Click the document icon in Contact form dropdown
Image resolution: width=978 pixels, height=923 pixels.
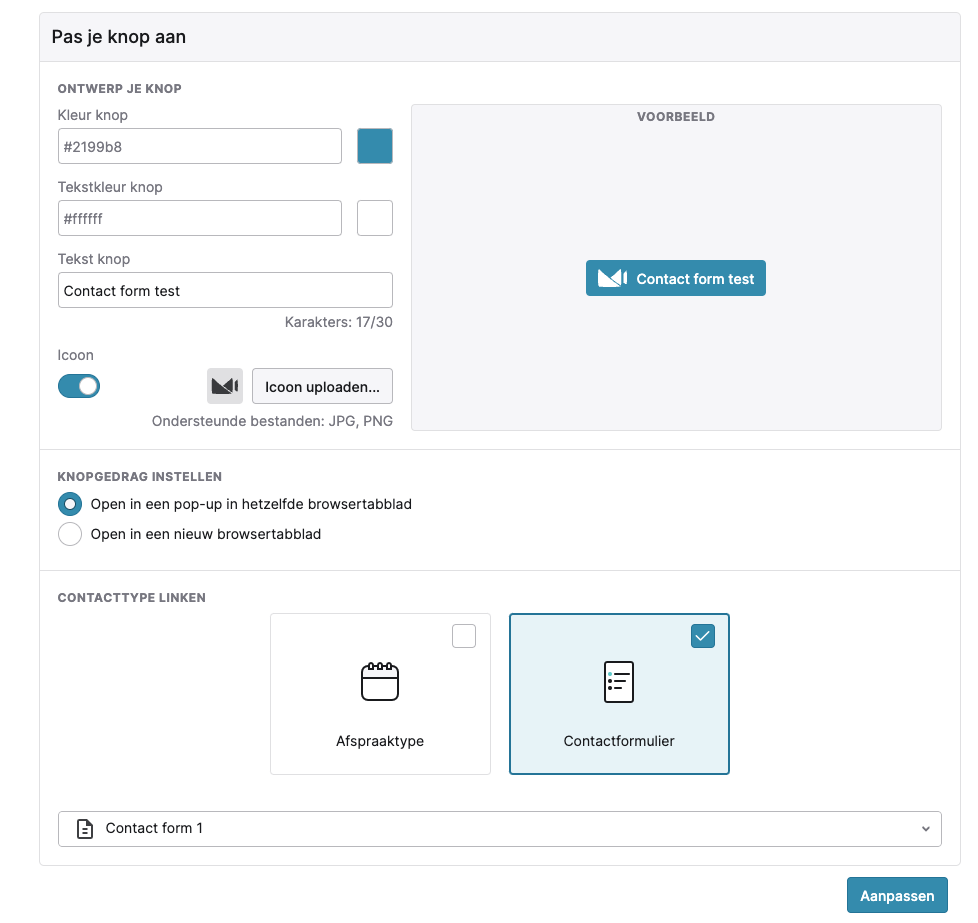click(85, 829)
